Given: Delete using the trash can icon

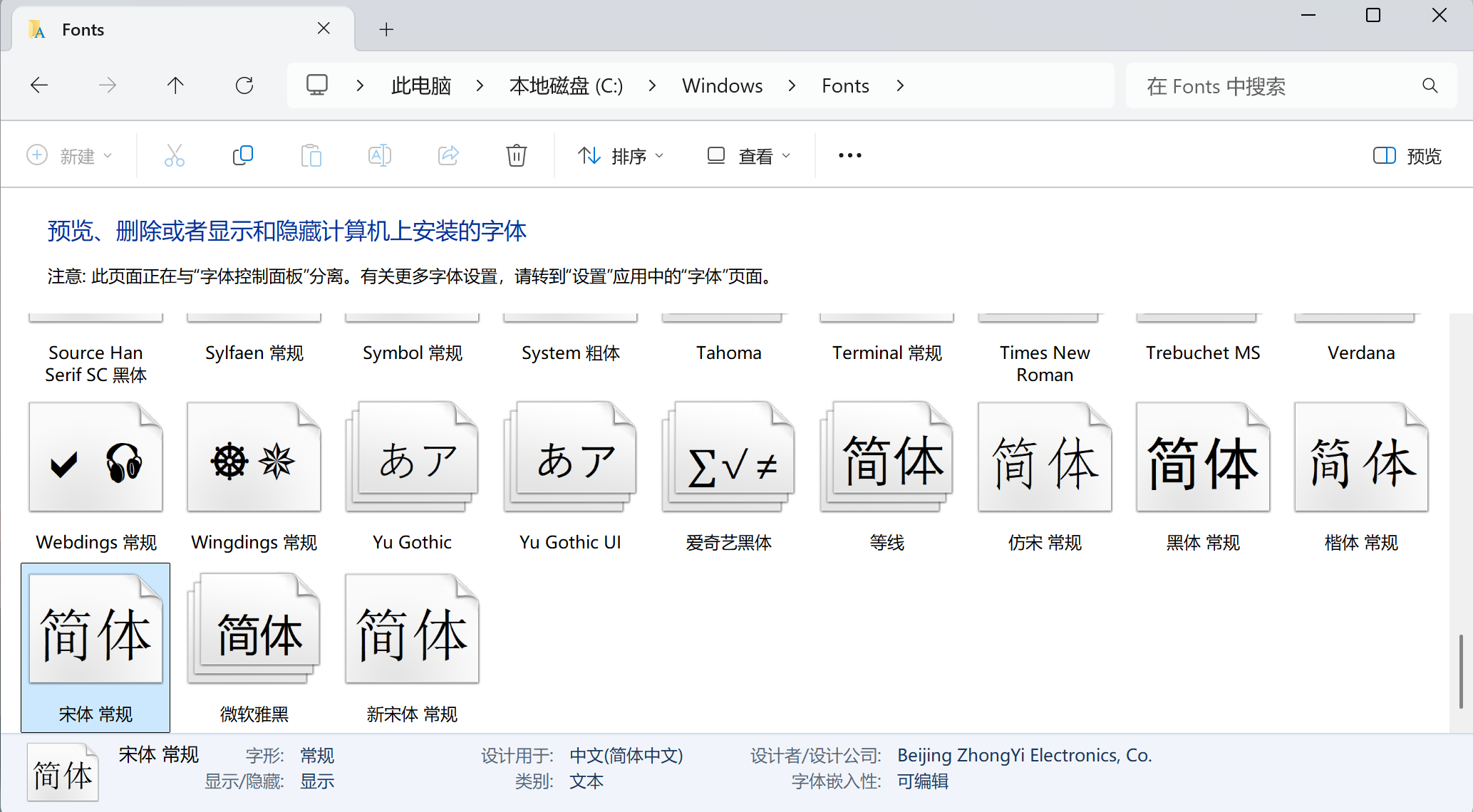Looking at the screenshot, I should (x=517, y=155).
